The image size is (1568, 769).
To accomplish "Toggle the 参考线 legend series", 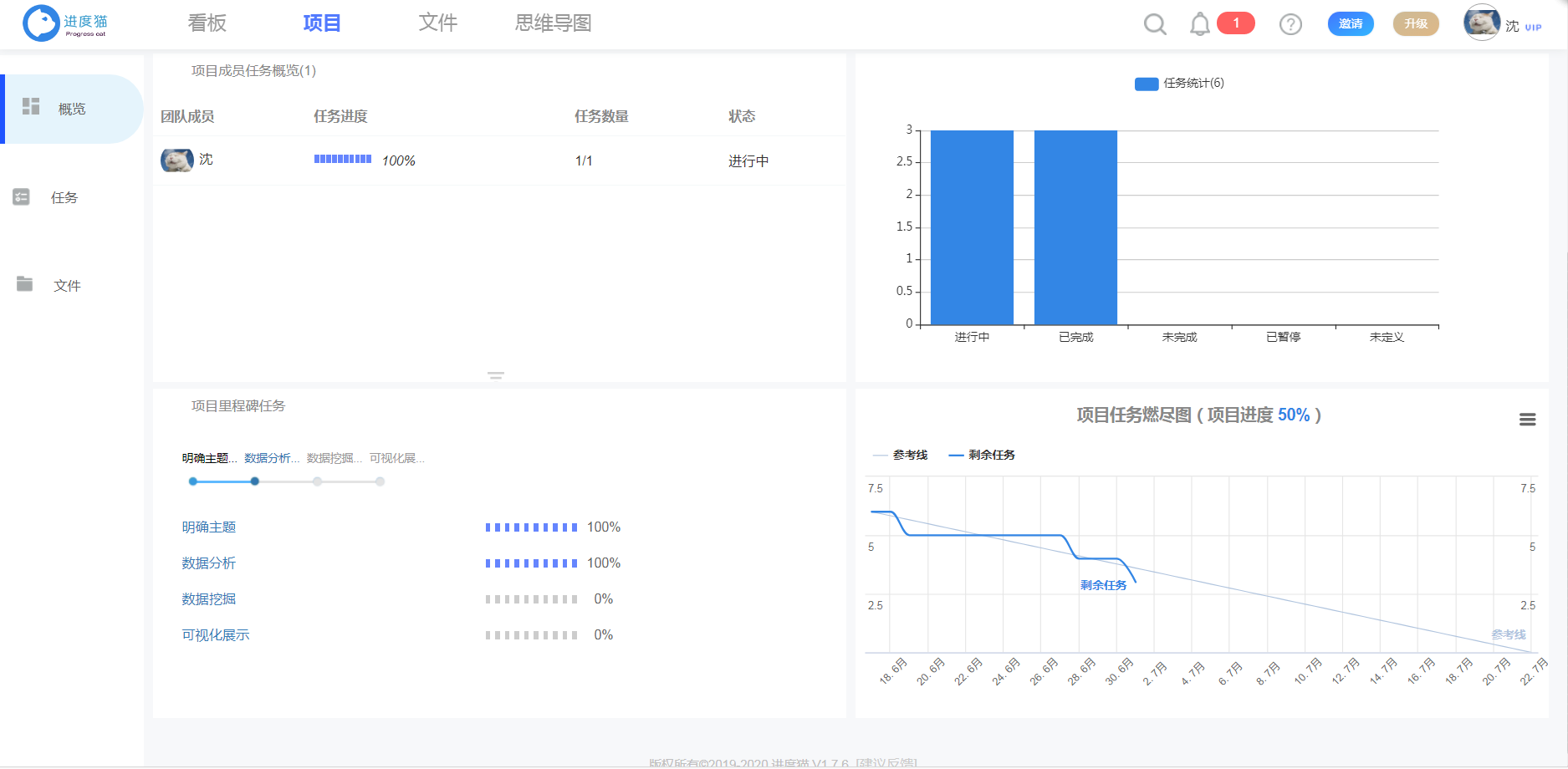I will (x=900, y=455).
